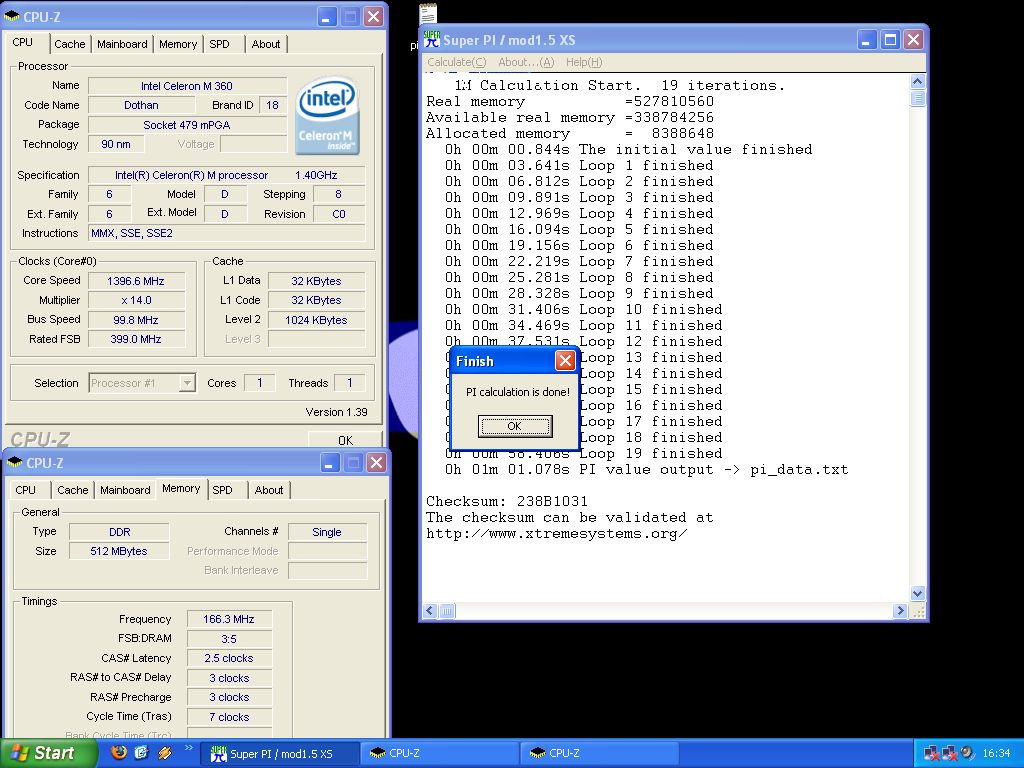
Task: Click the resize grip of Super PI window
Action: coord(918,611)
